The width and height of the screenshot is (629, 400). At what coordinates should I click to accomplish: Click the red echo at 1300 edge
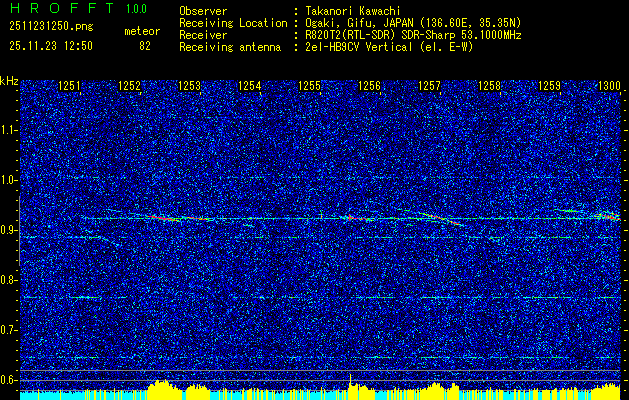coord(610,216)
